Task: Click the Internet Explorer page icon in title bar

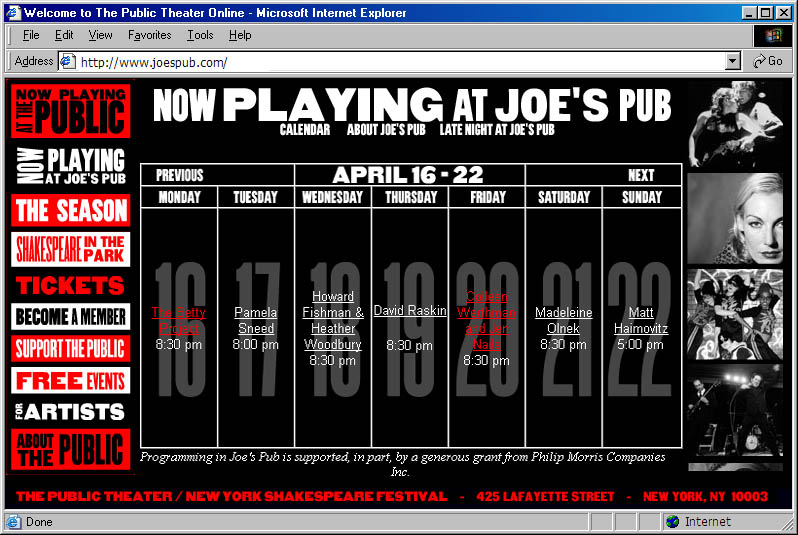Action: (13, 12)
